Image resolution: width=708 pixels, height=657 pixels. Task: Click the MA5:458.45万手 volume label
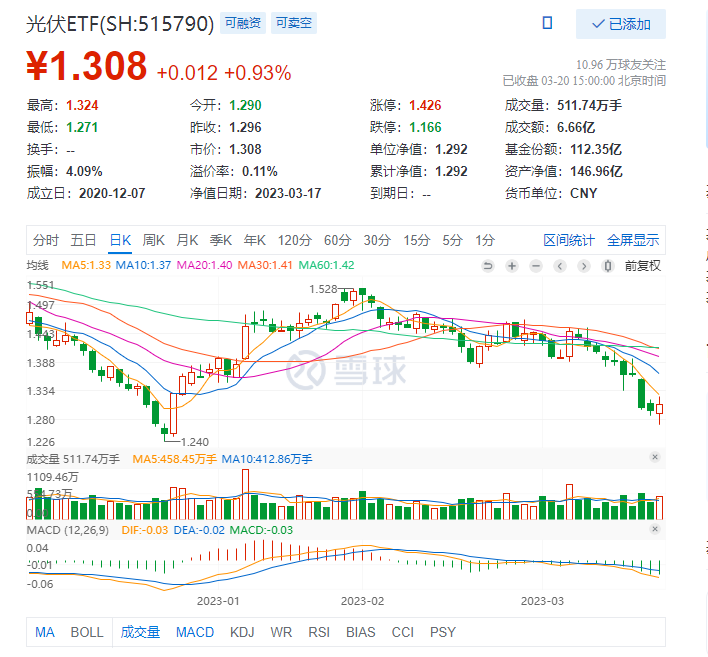(x=174, y=459)
